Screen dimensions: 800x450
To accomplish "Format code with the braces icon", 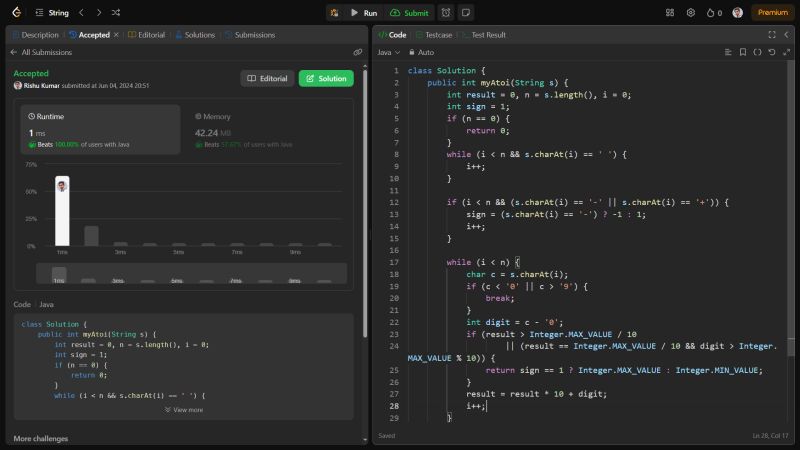I will click(757, 52).
